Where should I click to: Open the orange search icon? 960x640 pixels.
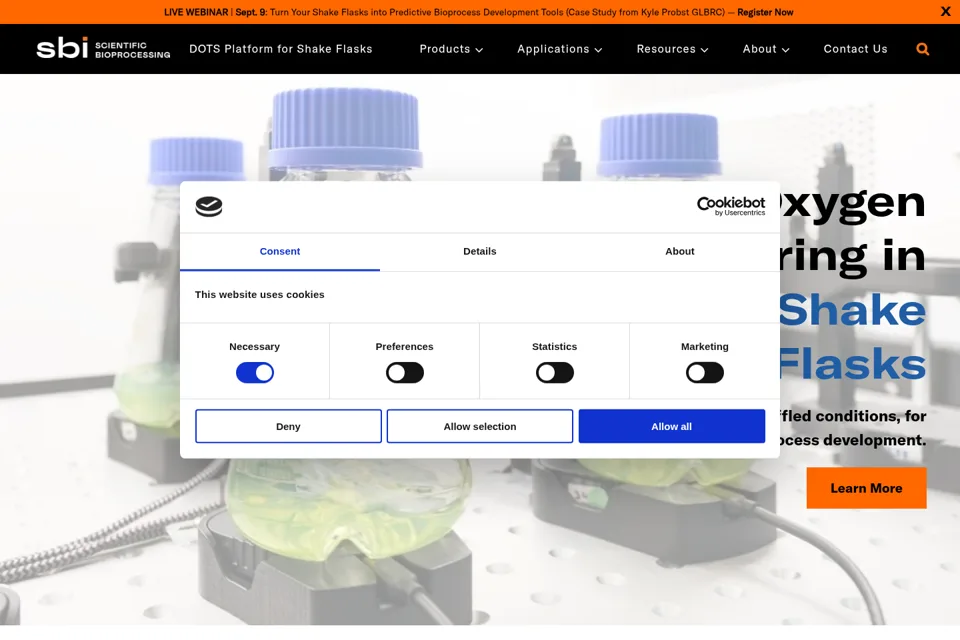(922, 49)
